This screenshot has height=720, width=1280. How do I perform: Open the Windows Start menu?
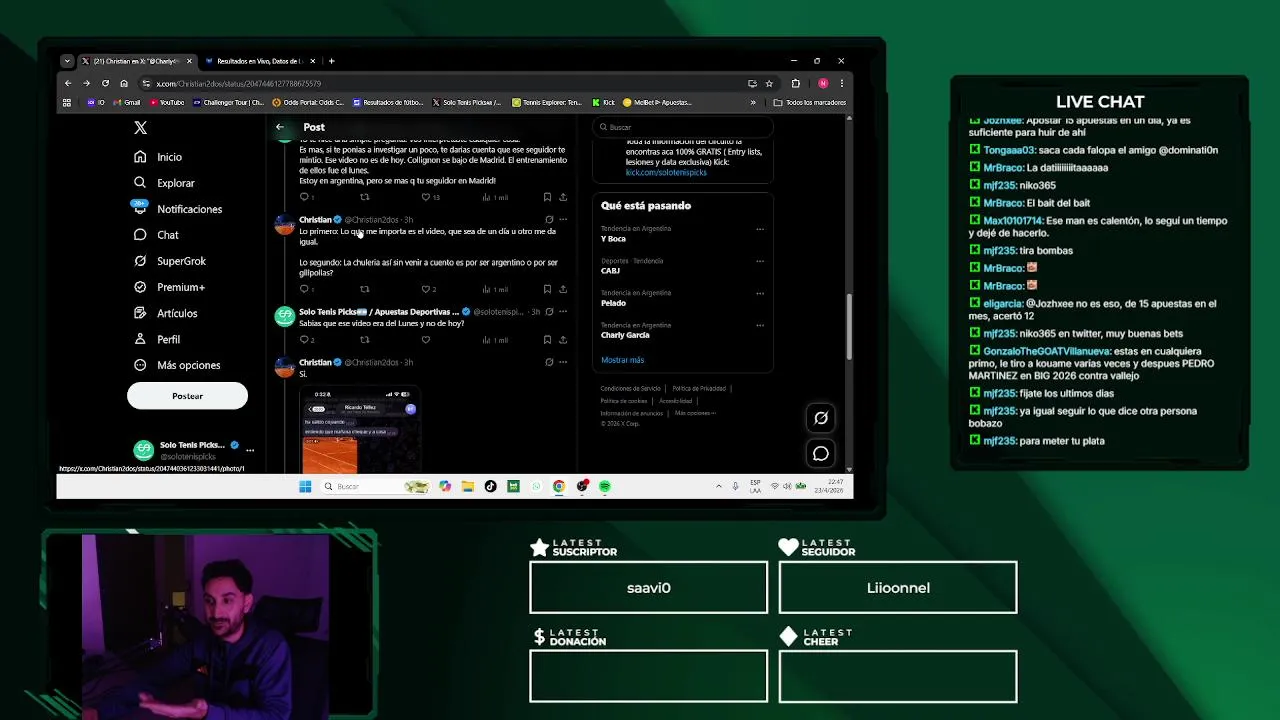coord(305,487)
